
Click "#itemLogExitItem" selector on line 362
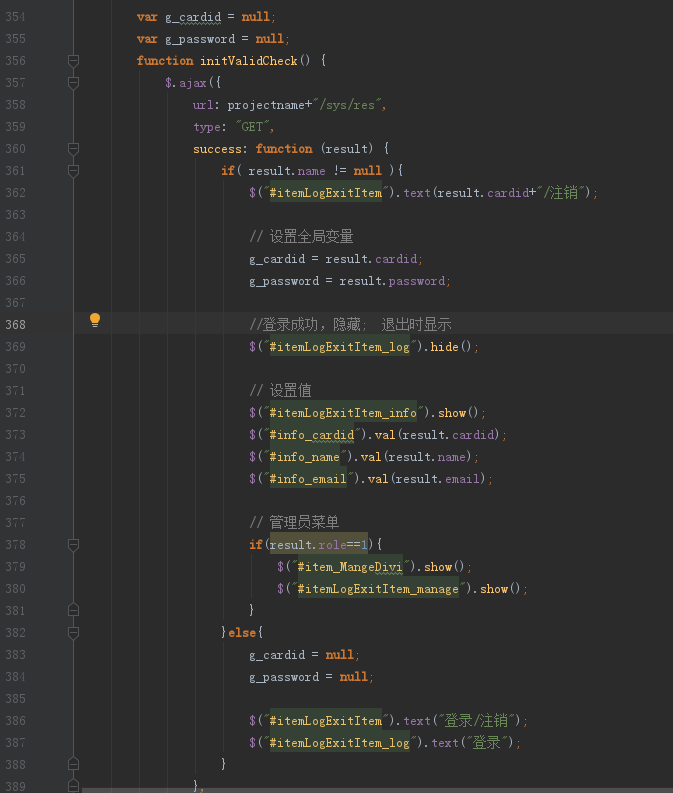coord(326,193)
